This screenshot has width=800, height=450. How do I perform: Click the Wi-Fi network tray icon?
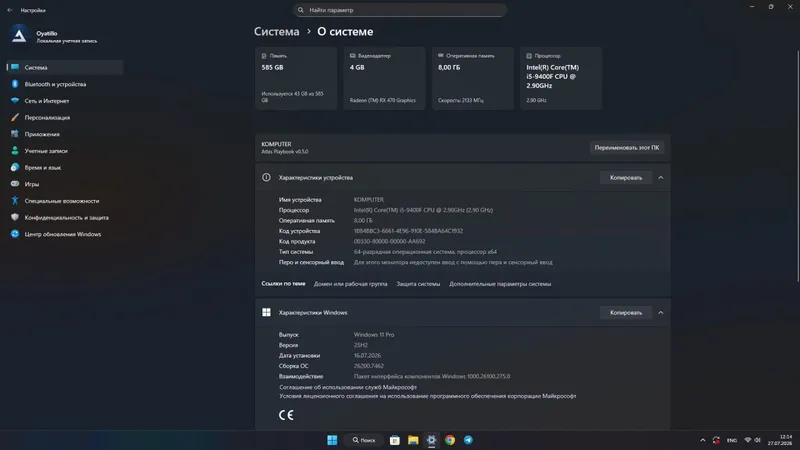click(747, 440)
